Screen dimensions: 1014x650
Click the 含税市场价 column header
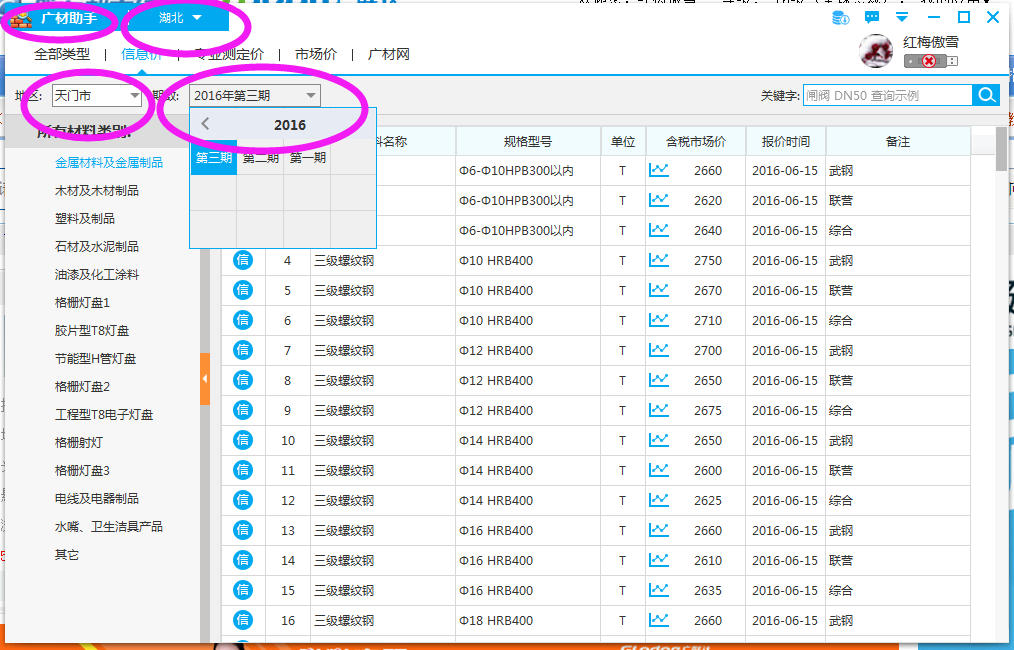(x=696, y=142)
